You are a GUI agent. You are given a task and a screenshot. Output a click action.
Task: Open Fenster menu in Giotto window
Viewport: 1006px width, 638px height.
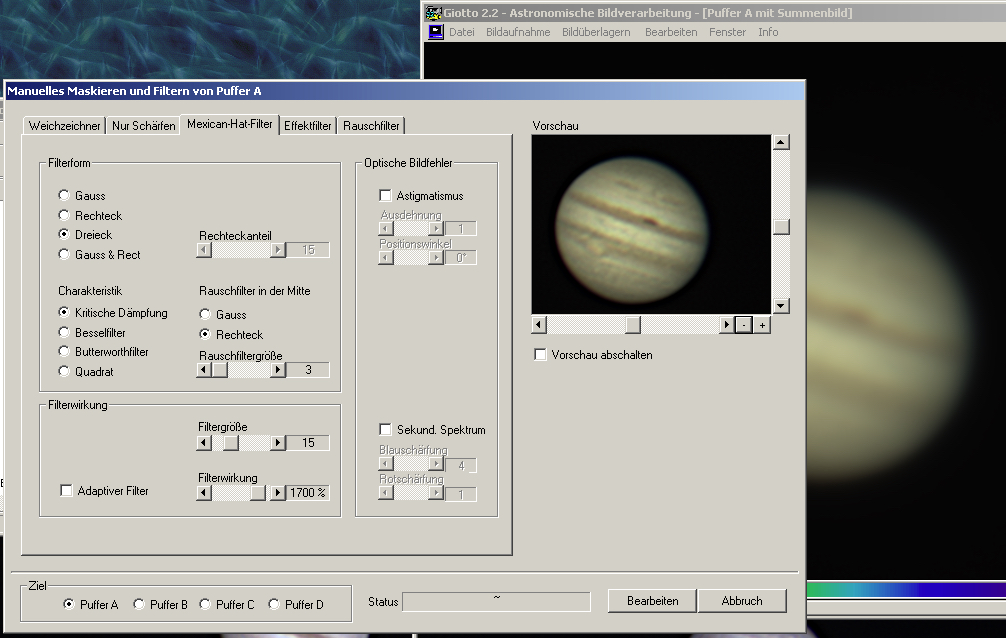727,32
